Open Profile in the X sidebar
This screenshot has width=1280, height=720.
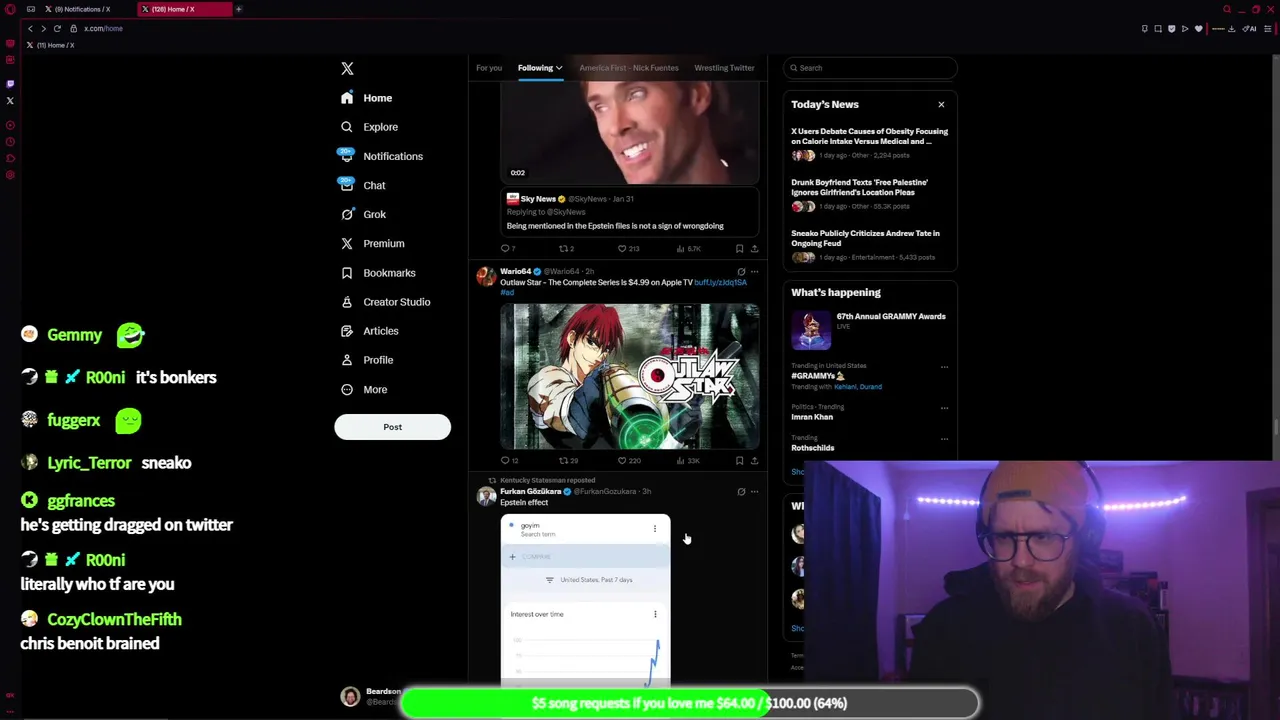click(x=367, y=360)
